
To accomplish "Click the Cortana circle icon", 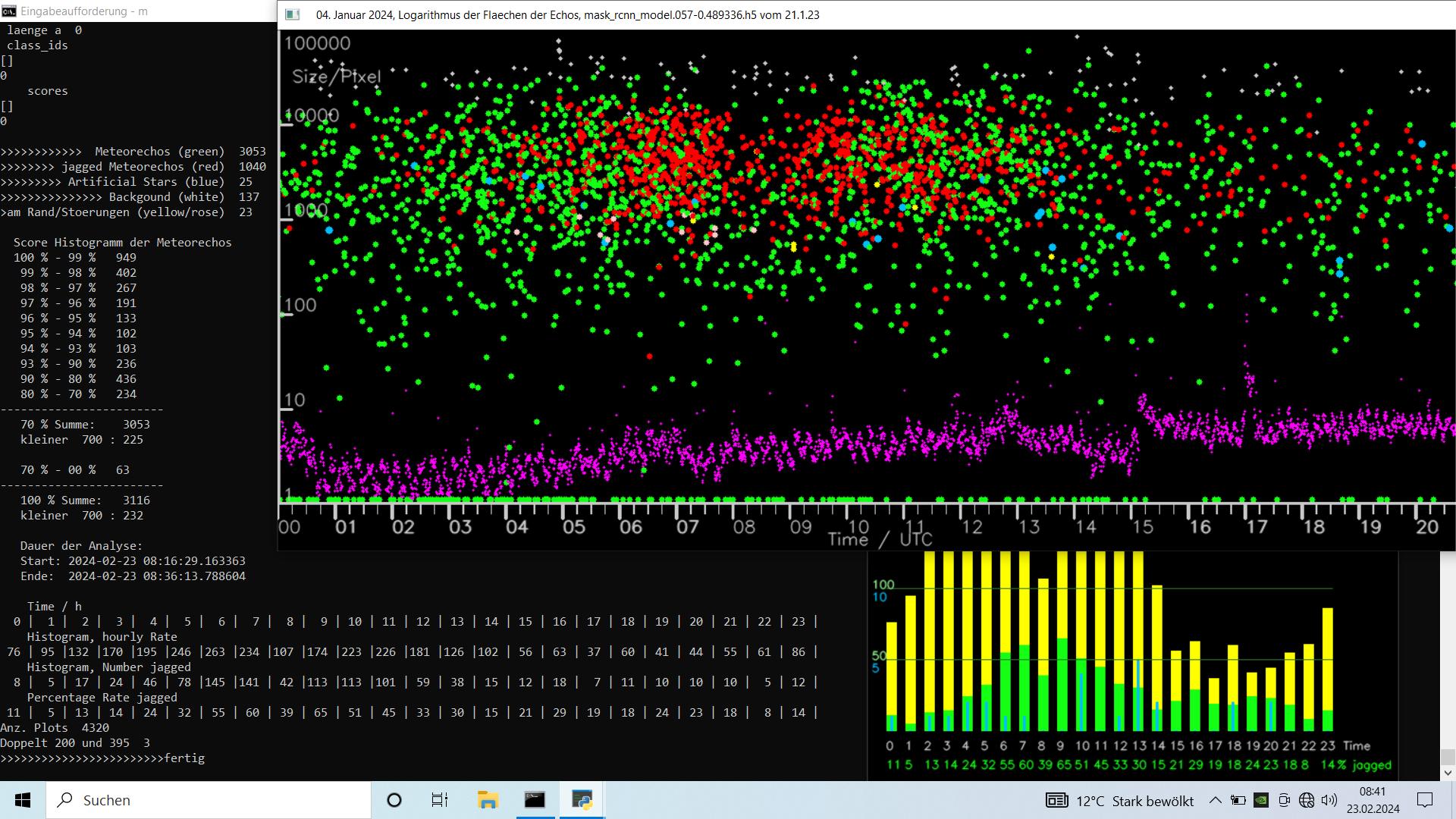I will [394, 800].
